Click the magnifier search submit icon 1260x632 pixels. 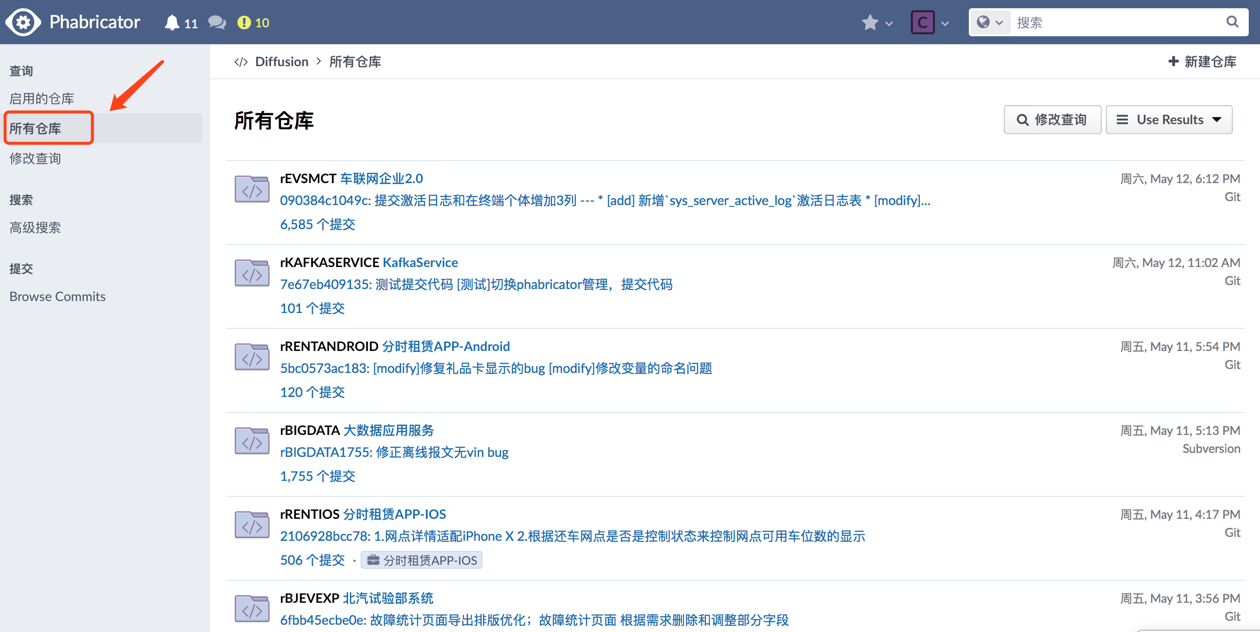coord(1233,22)
